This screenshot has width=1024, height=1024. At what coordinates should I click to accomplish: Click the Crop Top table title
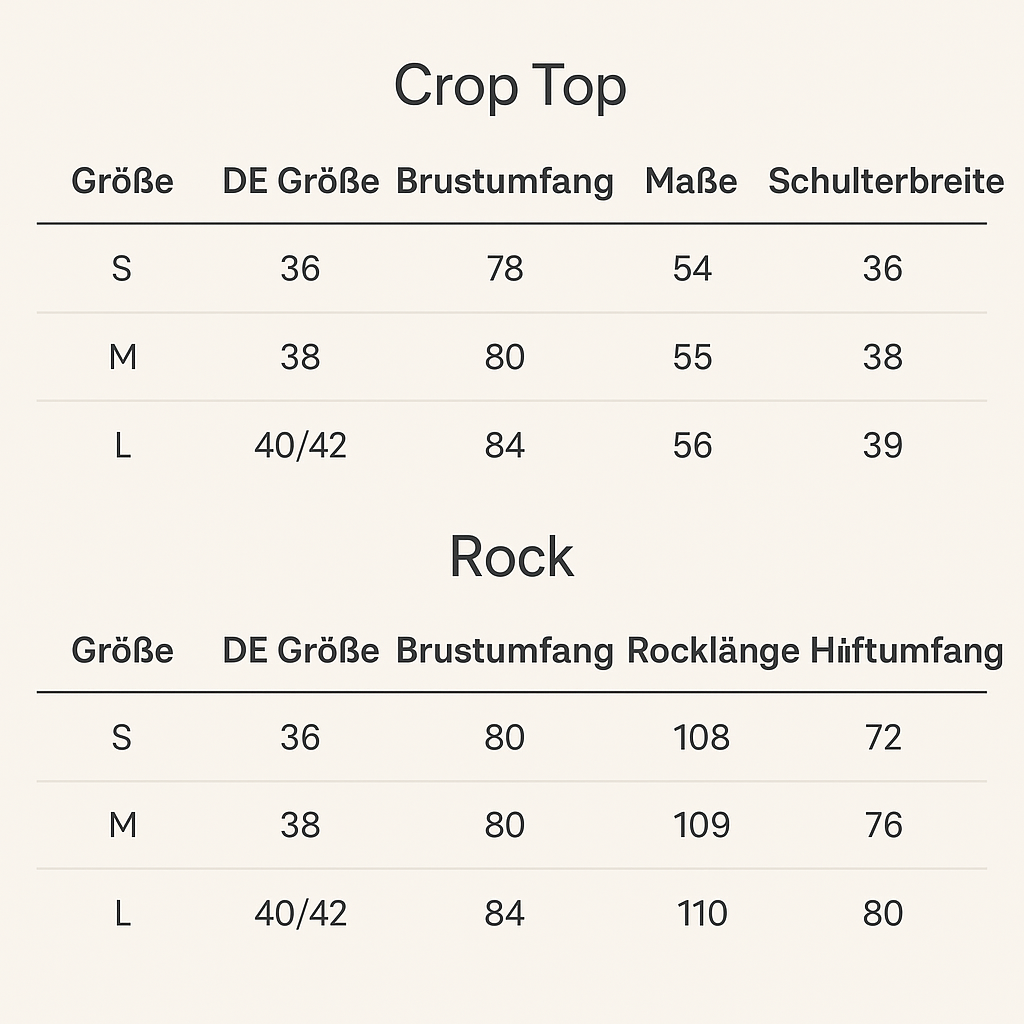point(510,87)
